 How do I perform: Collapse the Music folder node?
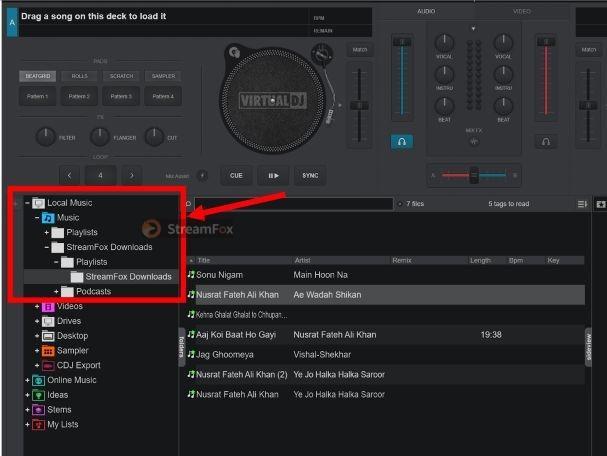(37, 218)
